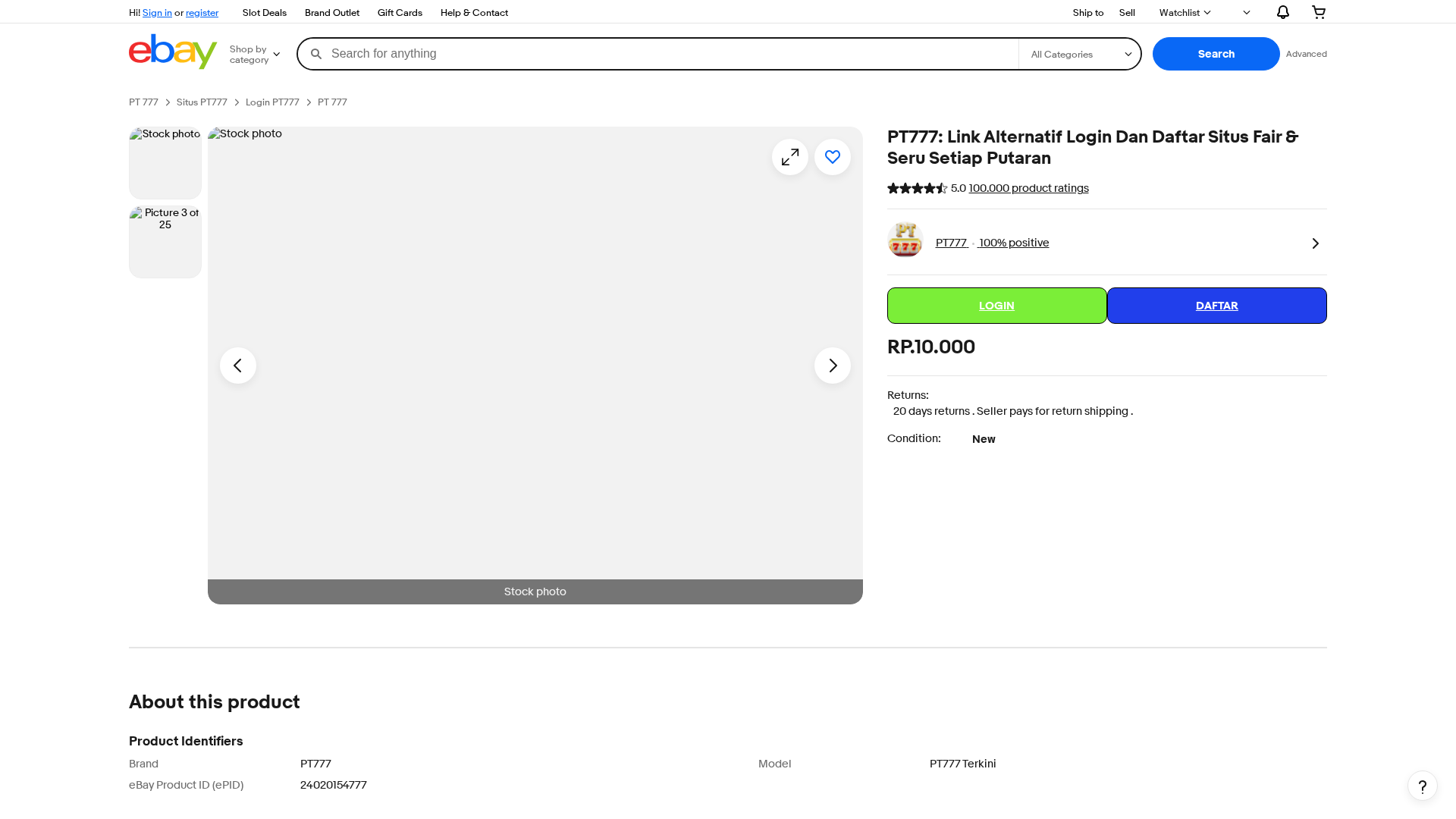Expand the Shop by category menu
This screenshot has width=1456, height=819.
(x=255, y=55)
